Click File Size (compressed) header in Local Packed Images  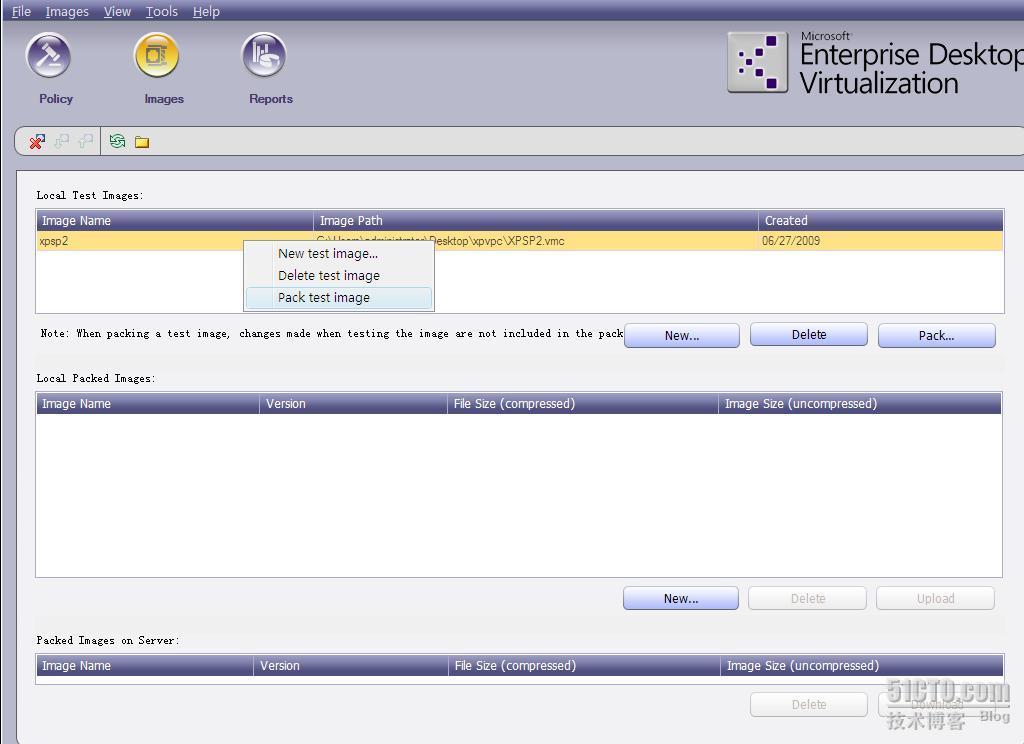point(583,404)
